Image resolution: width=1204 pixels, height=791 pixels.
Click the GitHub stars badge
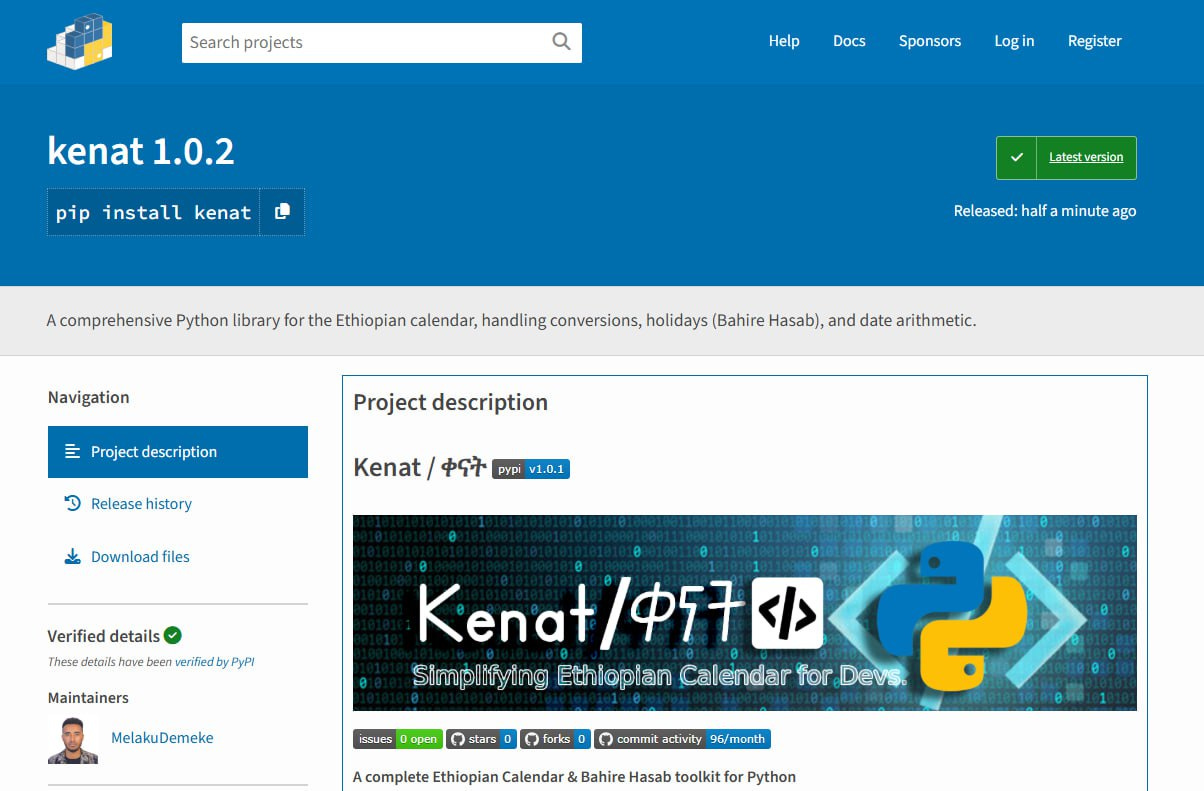pos(481,739)
